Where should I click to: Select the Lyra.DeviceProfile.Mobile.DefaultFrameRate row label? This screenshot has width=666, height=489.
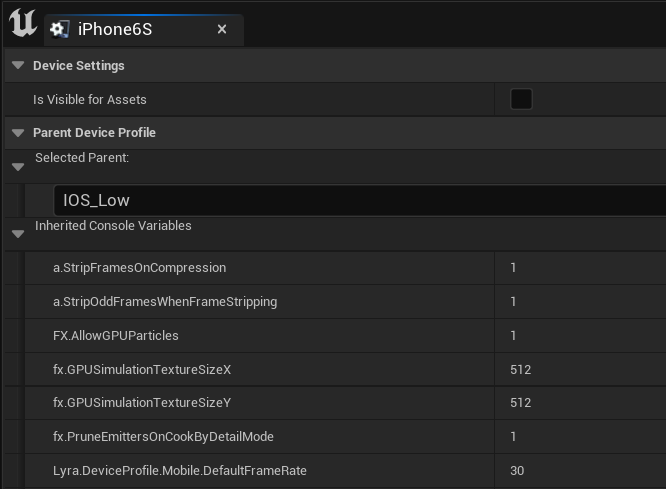(x=180, y=471)
